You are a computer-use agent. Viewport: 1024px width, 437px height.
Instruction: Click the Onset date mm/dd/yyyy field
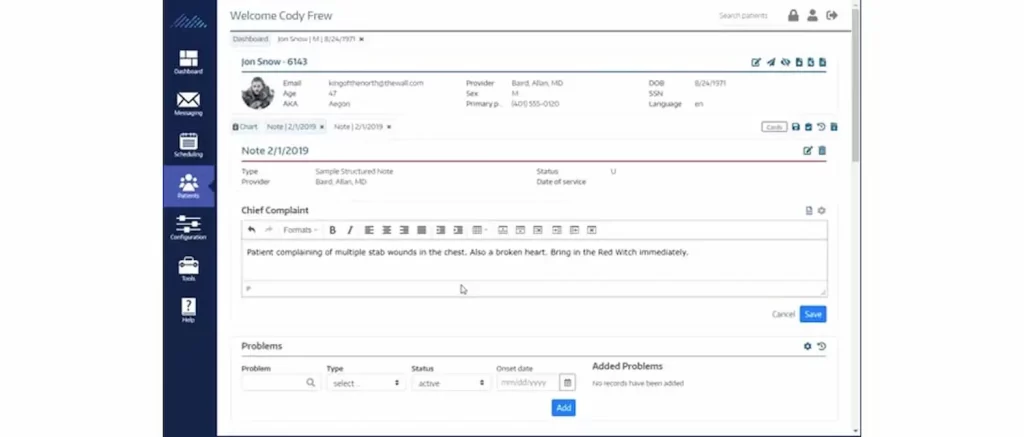tap(528, 383)
